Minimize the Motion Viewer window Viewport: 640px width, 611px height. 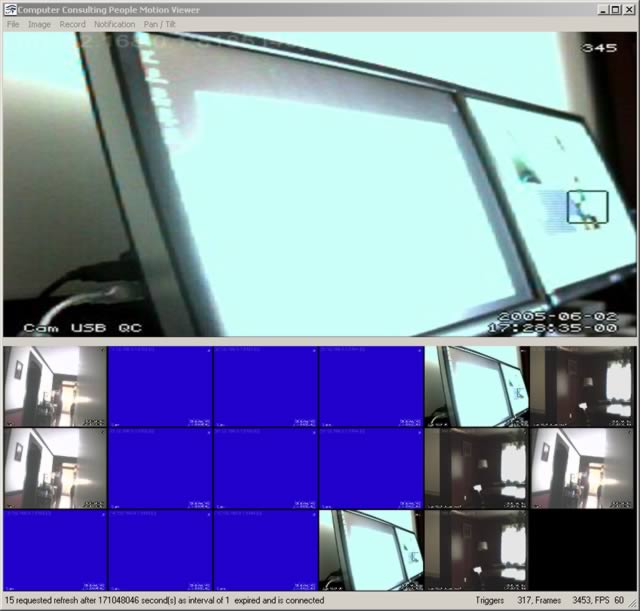point(604,8)
